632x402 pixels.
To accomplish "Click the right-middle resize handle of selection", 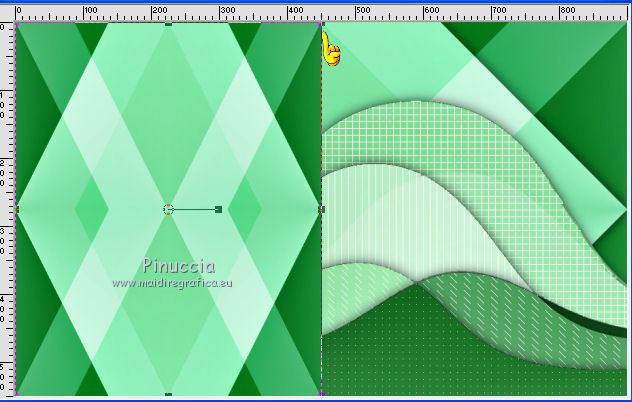I will [321, 209].
